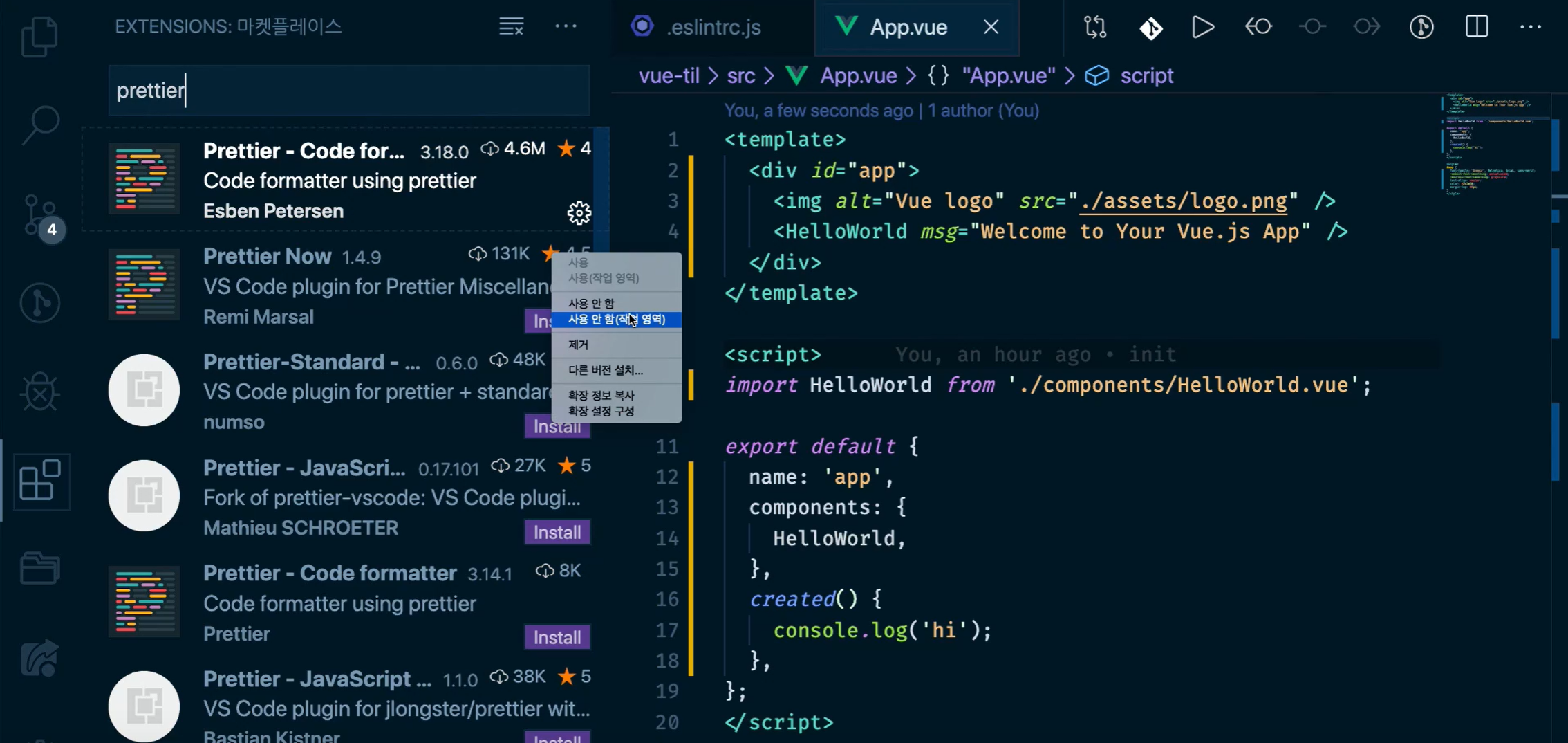Choose '사용 안 함(작업 영역)' menu item
The width and height of the screenshot is (1568, 743).
coord(617,319)
